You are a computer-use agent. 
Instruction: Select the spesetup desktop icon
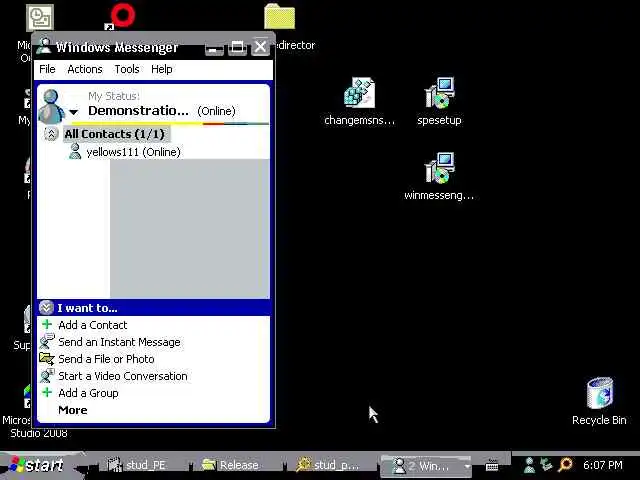439,102
